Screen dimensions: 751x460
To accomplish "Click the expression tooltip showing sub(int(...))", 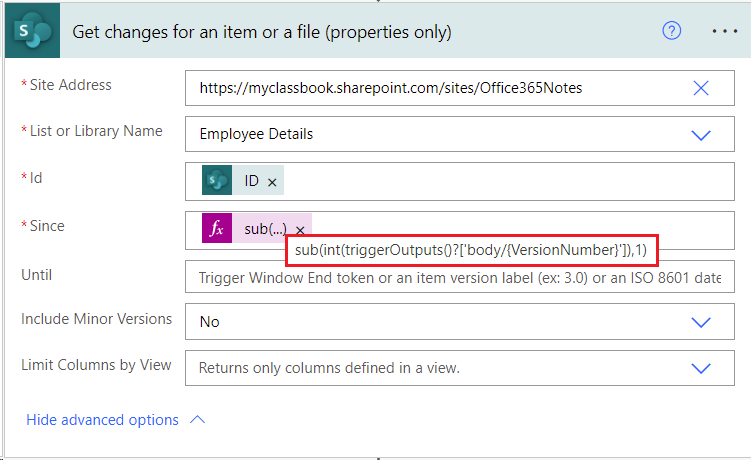I will click(472, 250).
